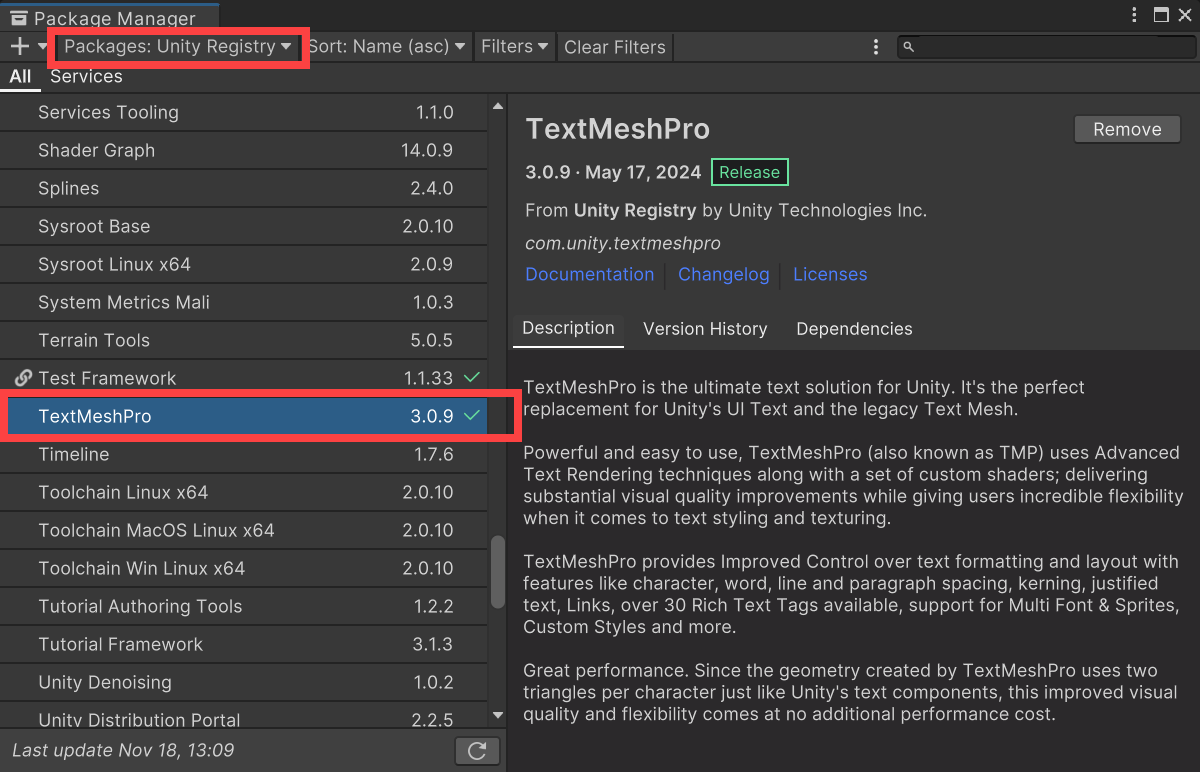The width and height of the screenshot is (1200, 772).
Task: Click the search magnifier icon
Action: [x=908, y=47]
